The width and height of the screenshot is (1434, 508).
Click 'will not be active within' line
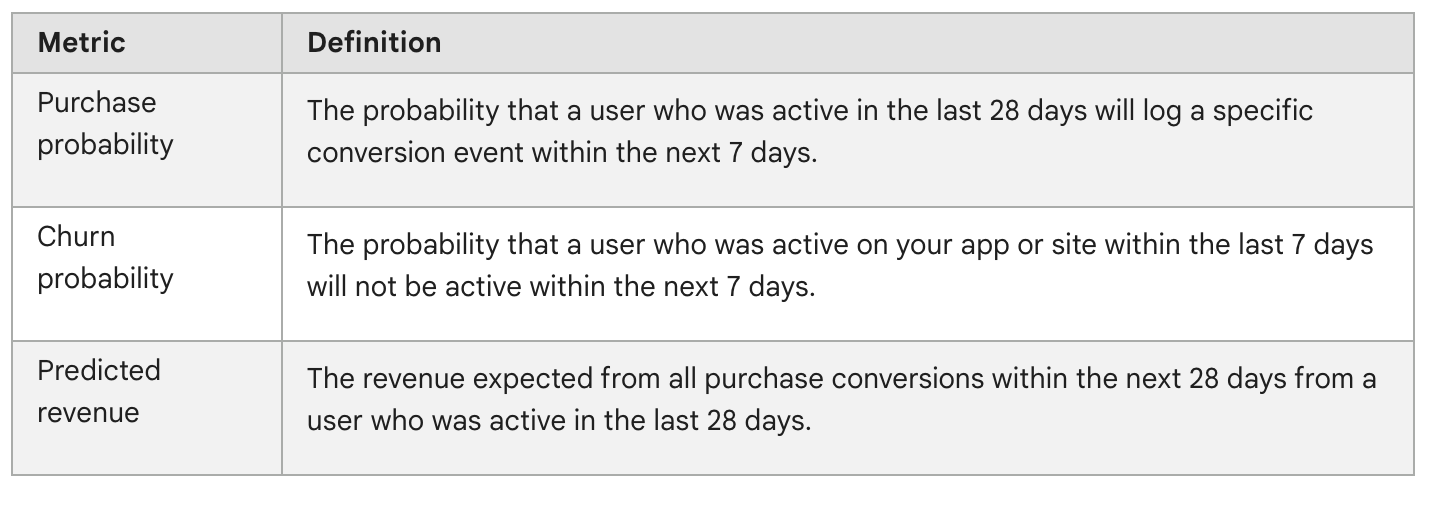561,288
